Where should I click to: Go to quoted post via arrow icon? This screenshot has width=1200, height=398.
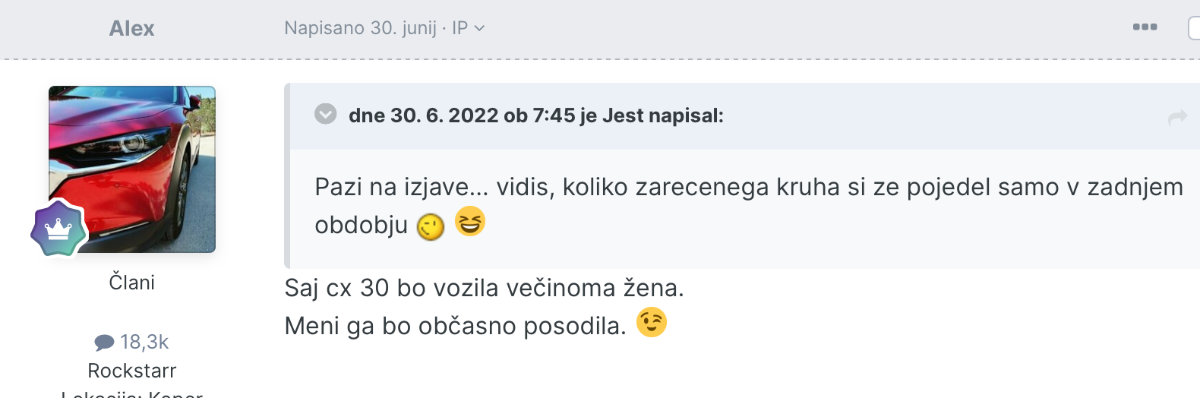[x=1177, y=118]
